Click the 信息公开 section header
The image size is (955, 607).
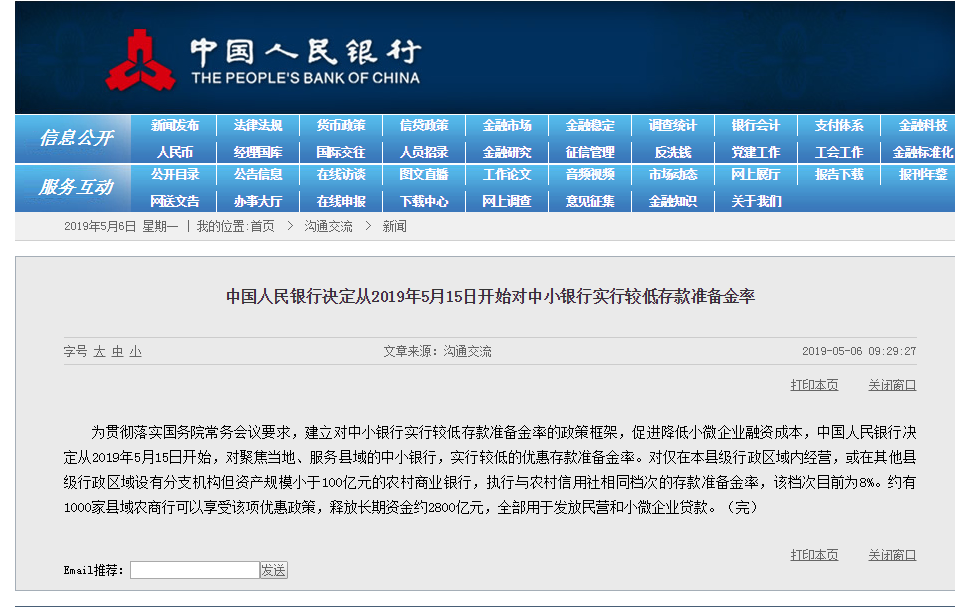[x=76, y=138]
